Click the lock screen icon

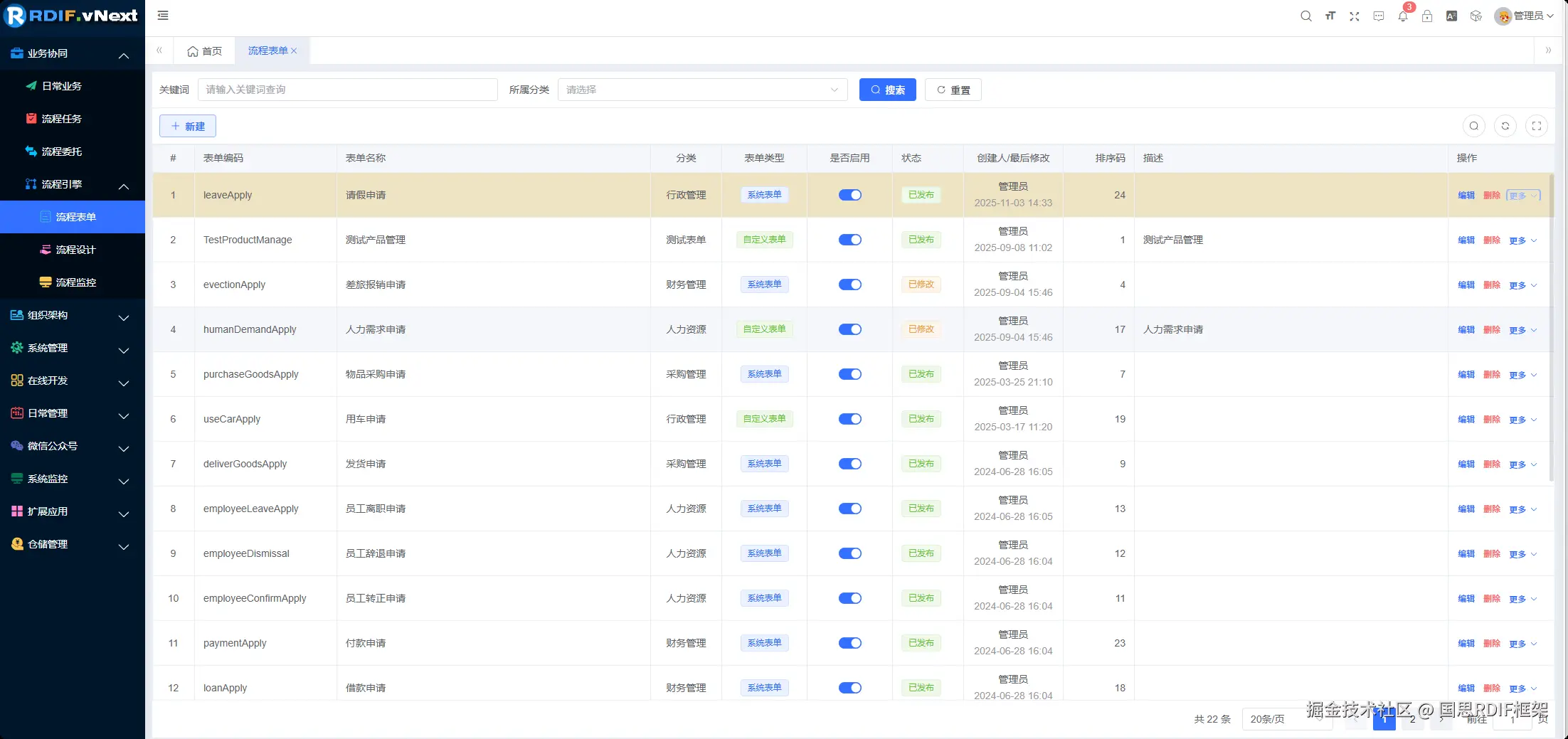[1426, 16]
